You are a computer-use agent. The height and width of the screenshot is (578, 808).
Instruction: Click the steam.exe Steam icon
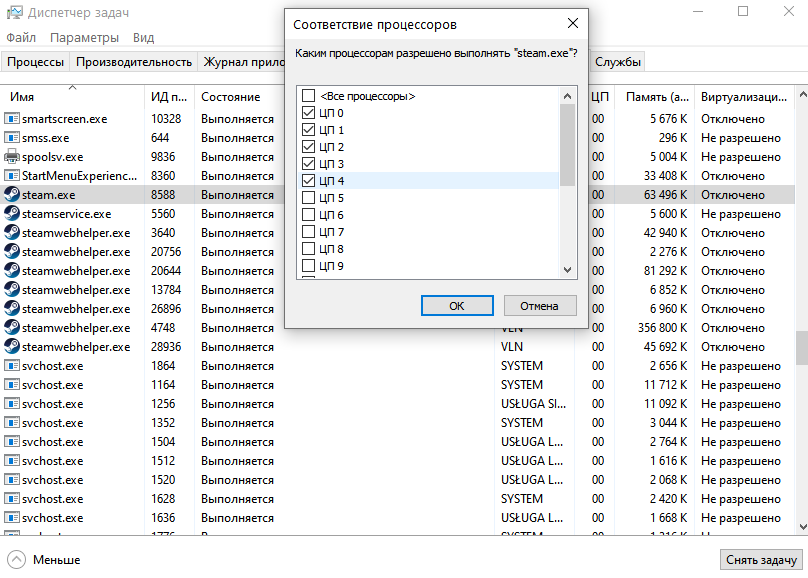(x=12, y=195)
